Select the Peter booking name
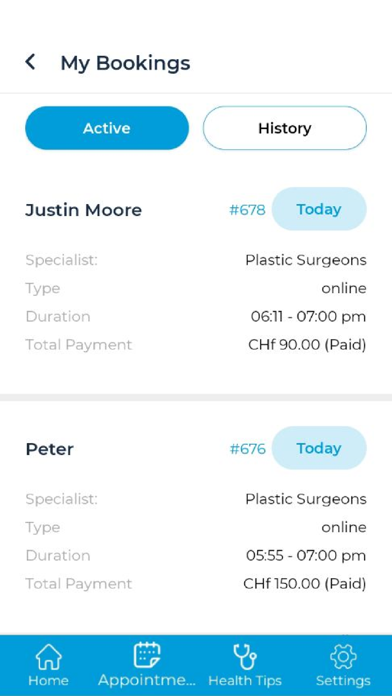Image resolution: width=392 pixels, height=696 pixels. 50,449
